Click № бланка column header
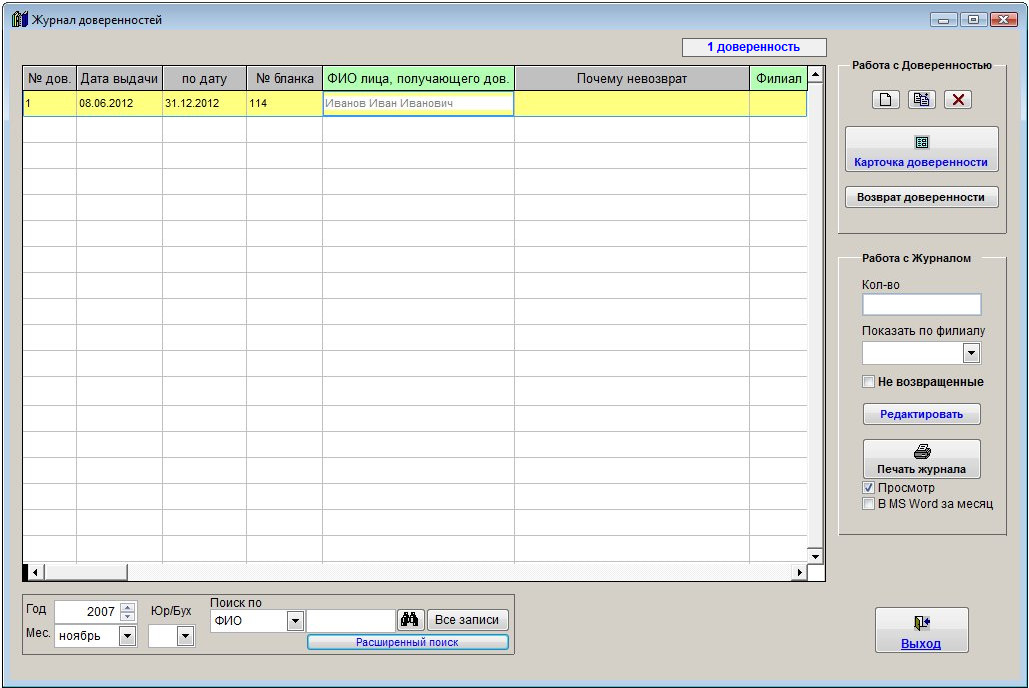Screen dimensions: 1029x688 285,79
